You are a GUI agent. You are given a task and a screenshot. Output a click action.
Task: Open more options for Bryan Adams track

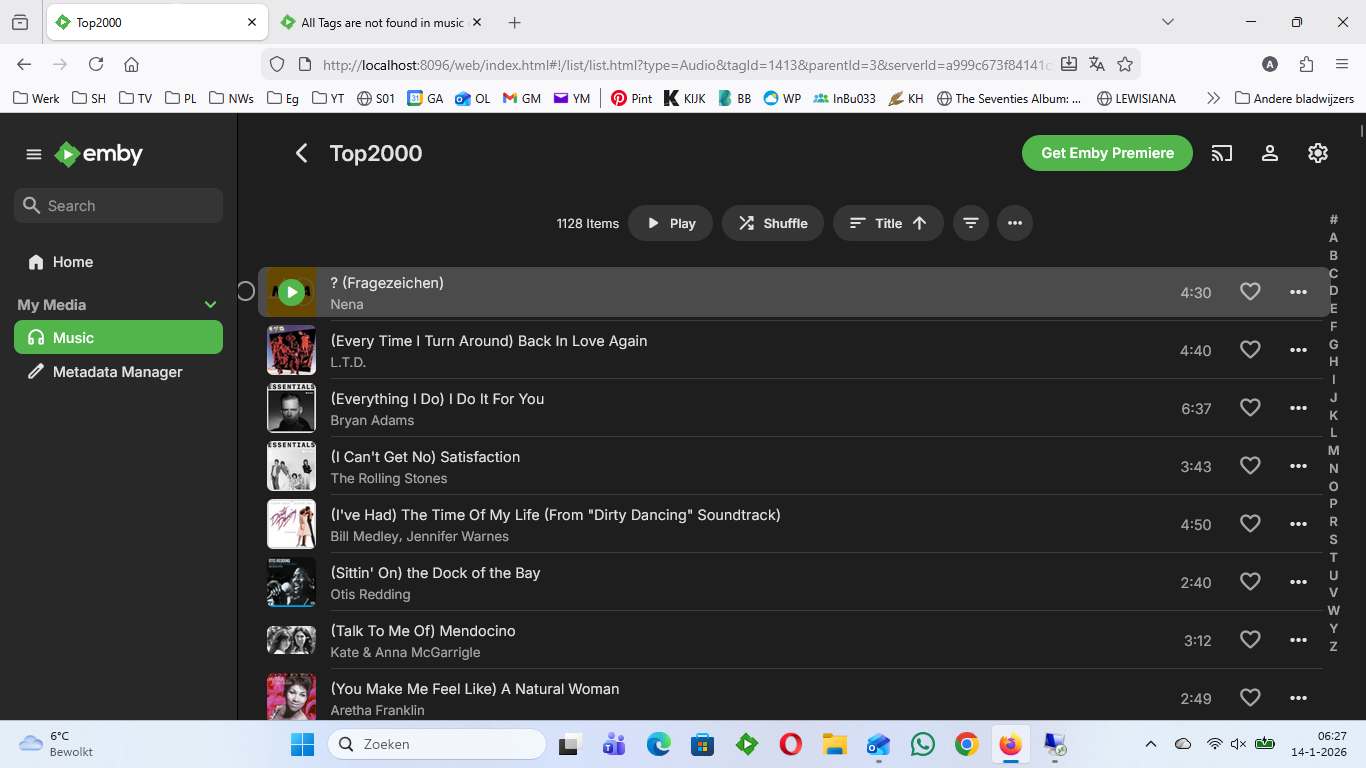click(1298, 408)
